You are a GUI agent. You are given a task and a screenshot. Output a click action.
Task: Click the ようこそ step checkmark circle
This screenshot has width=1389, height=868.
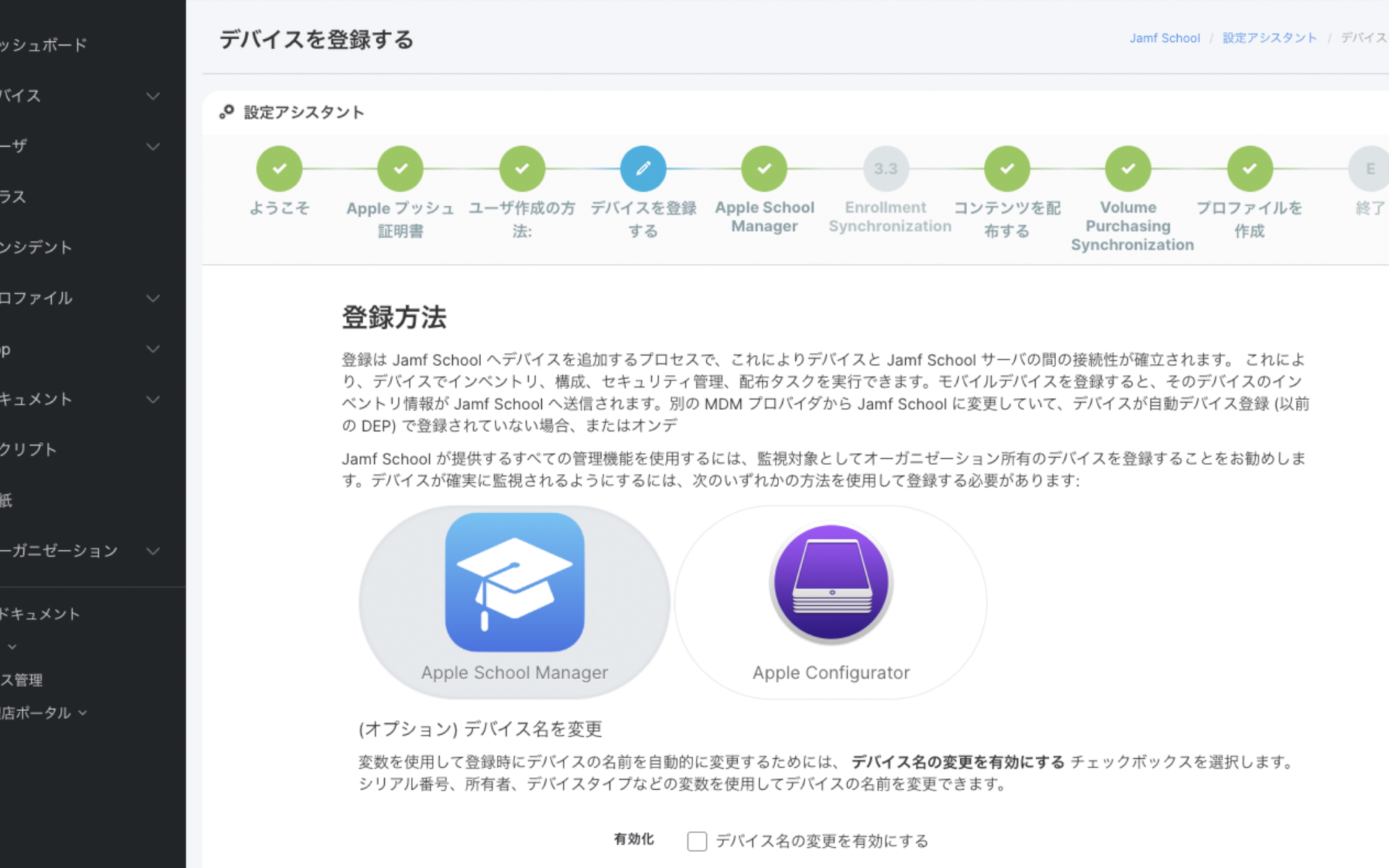(279, 169)
